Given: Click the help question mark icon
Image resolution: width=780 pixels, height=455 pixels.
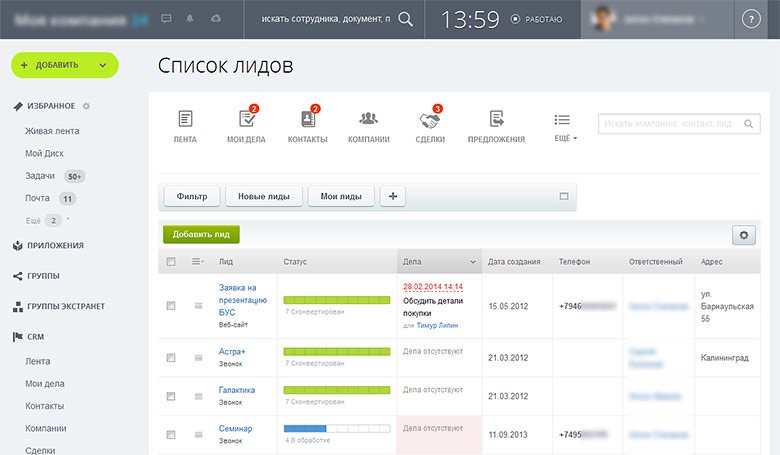Looking at the screenshot, I should 752,19.
